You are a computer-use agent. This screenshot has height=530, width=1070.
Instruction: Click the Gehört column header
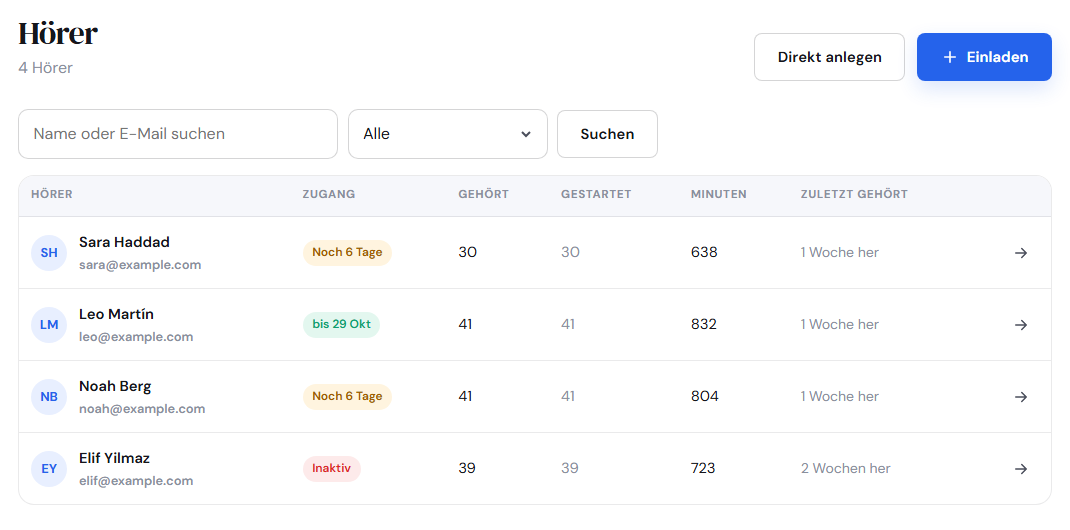coord(484,194)
